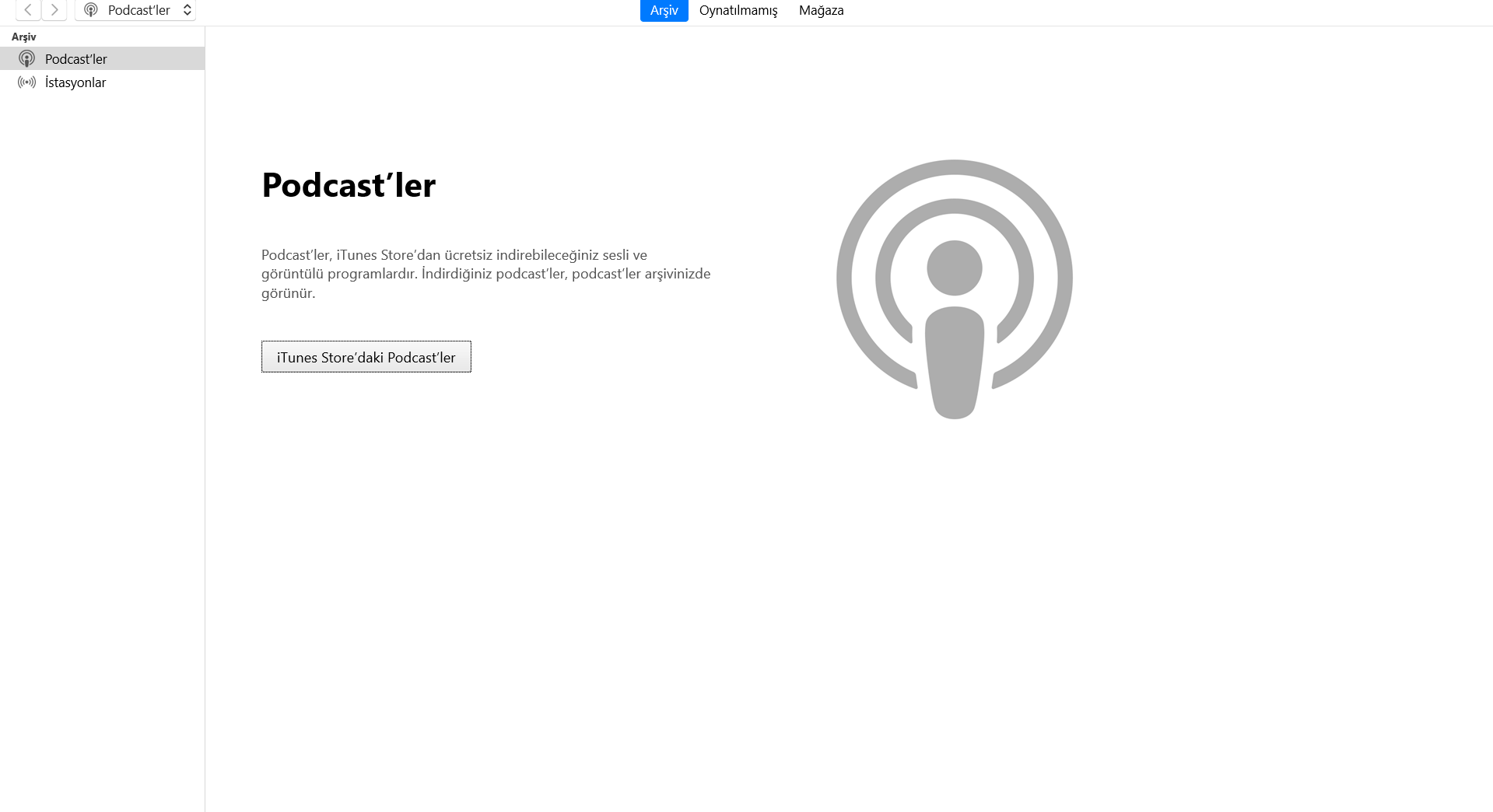Click the radio-wave icon beside İstasyonlar

pos(27,82)
